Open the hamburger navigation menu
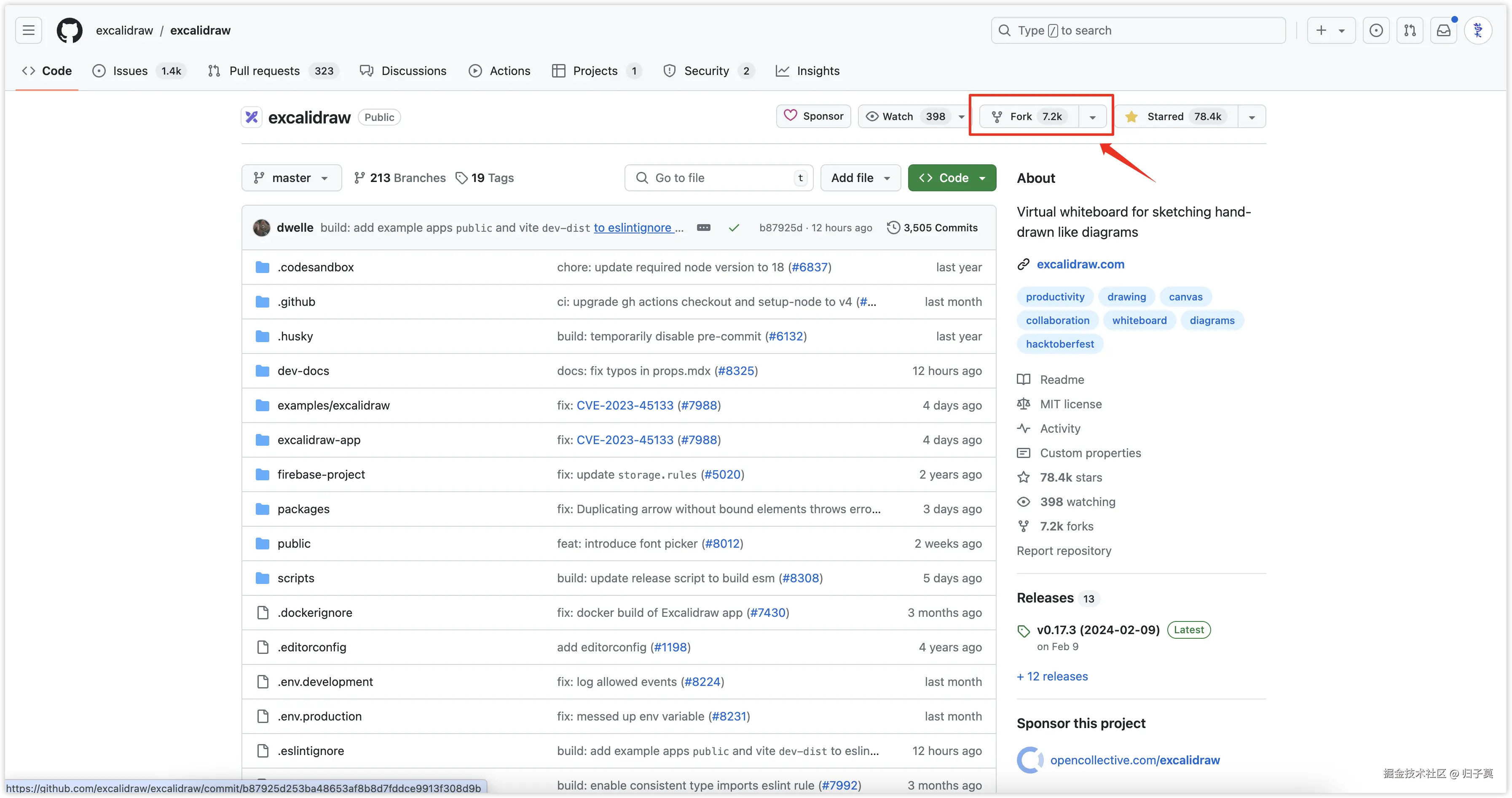The height and width of the screenshot is (798, 1512). click(28, 30)
